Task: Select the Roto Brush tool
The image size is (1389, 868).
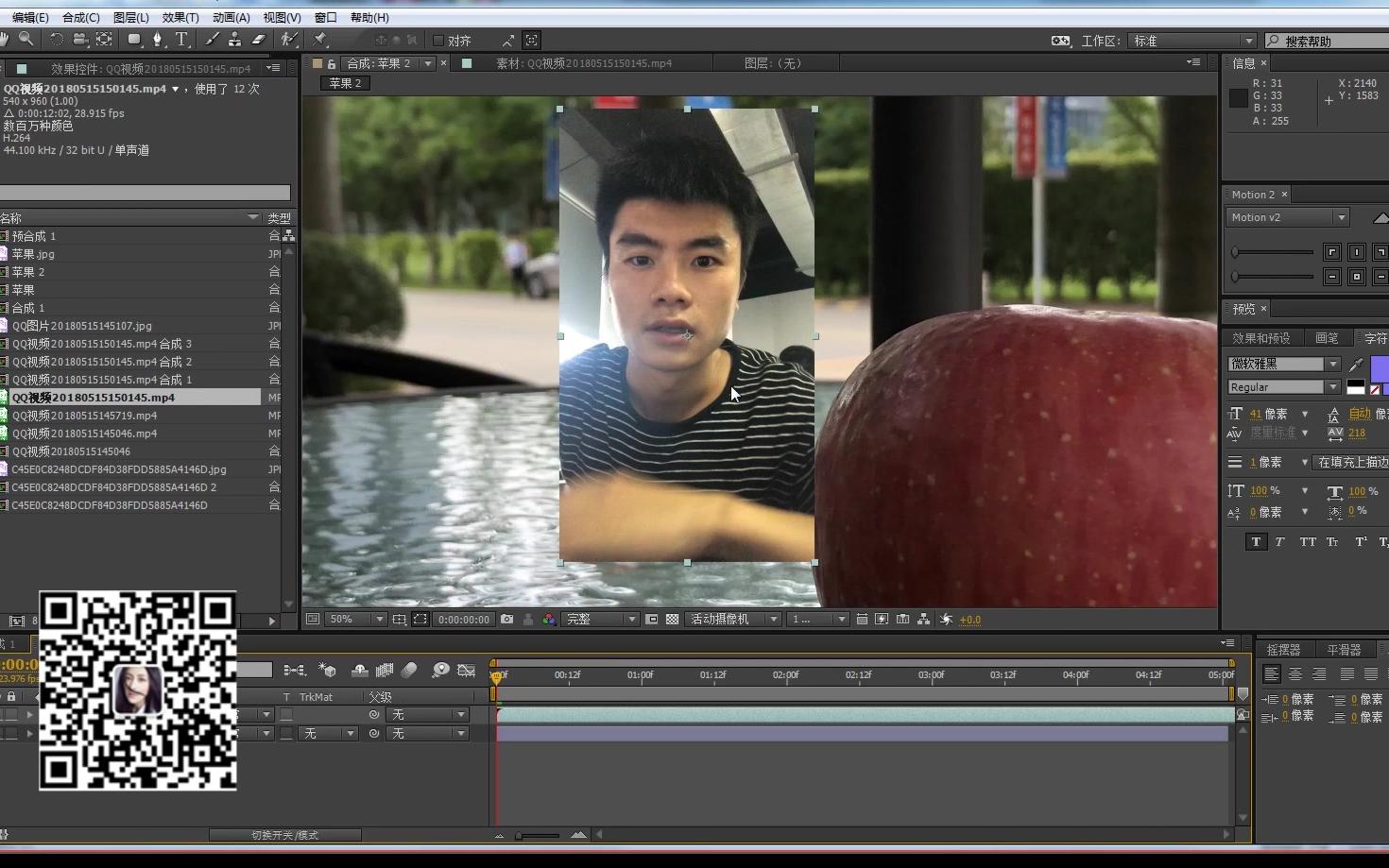Action: point(289,39)
